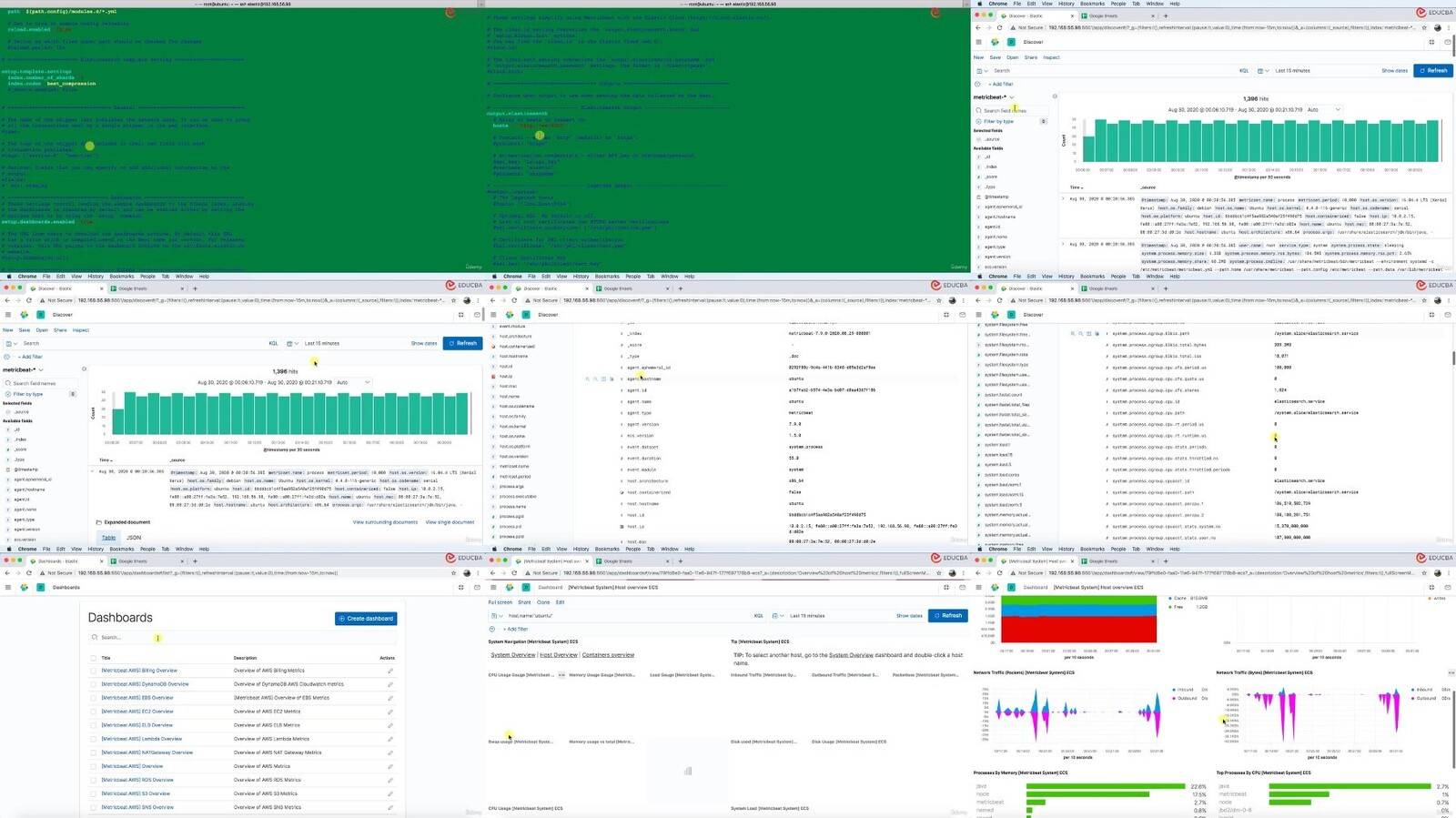Click Cache legend swatch in memory usage chart
Viewport: 1456px width, 818px height.
click(1169, 599)
